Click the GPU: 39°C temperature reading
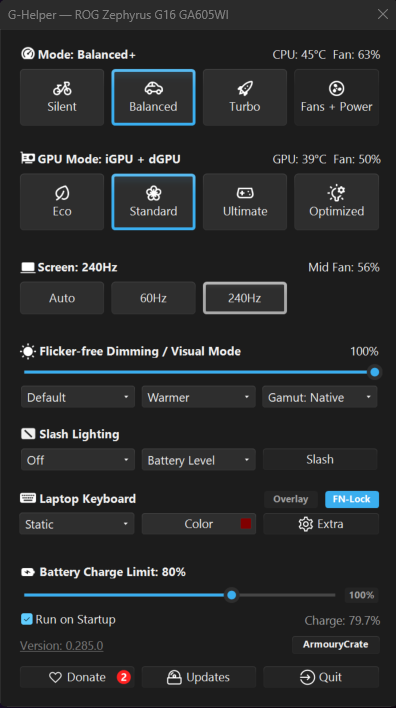The height and width of the screenshot is (708, 396). (x=299, y=159)
